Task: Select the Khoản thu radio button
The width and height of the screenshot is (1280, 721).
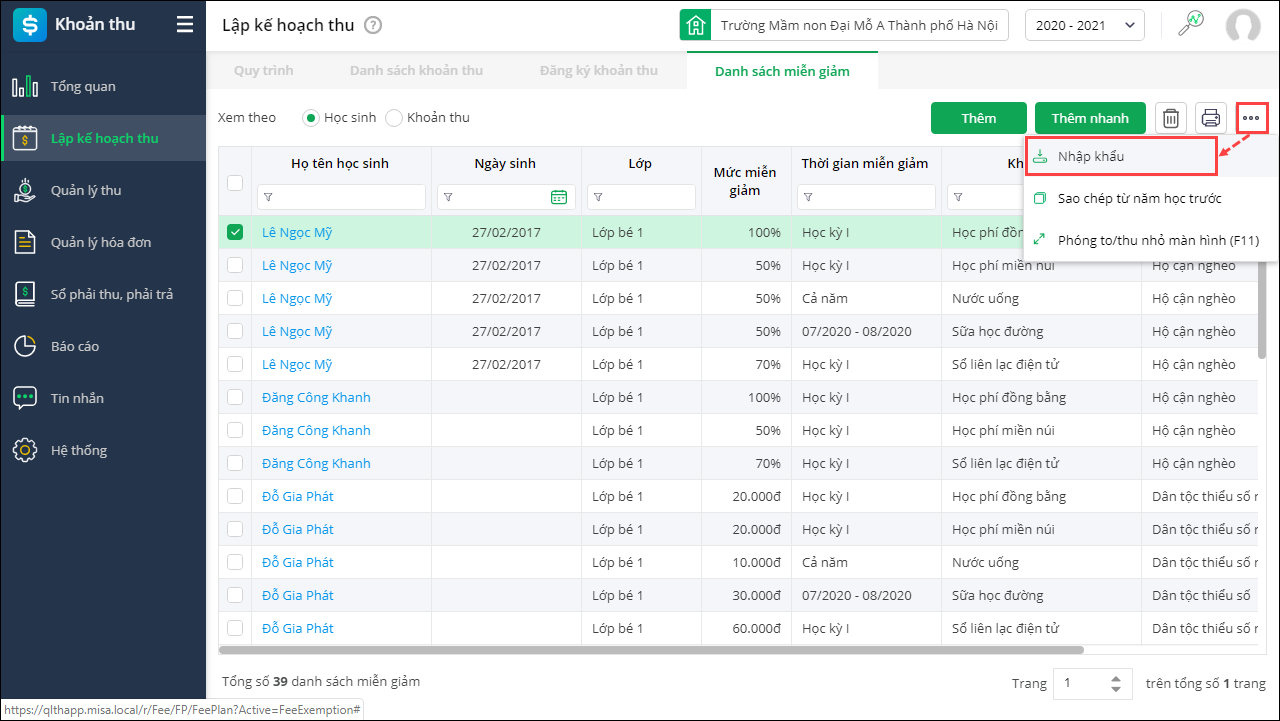Action: (x=394, y=118)
